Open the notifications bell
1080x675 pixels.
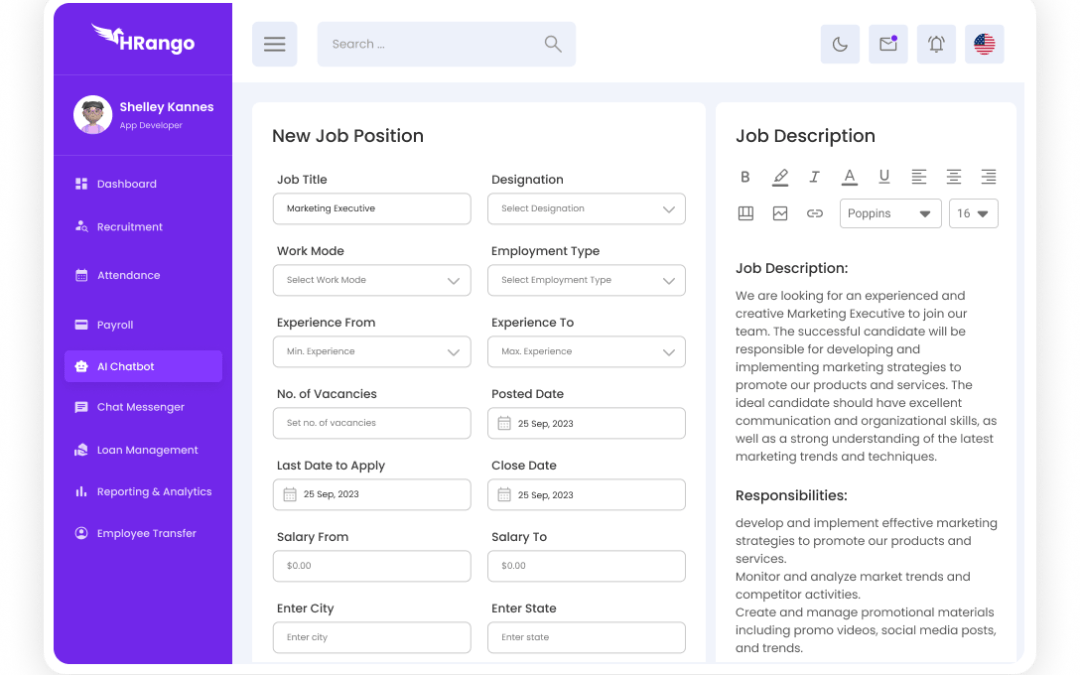tap(936, 44)
